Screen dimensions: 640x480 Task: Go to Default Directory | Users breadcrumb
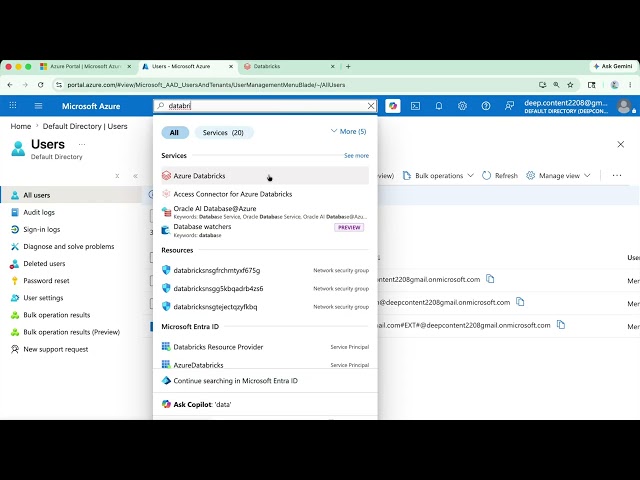coord(85,126)
